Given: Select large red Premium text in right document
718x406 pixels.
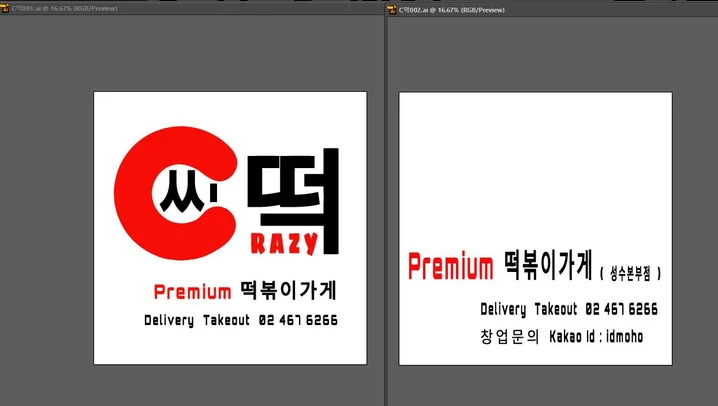Looking at the screenshot, I should point(450,267).
